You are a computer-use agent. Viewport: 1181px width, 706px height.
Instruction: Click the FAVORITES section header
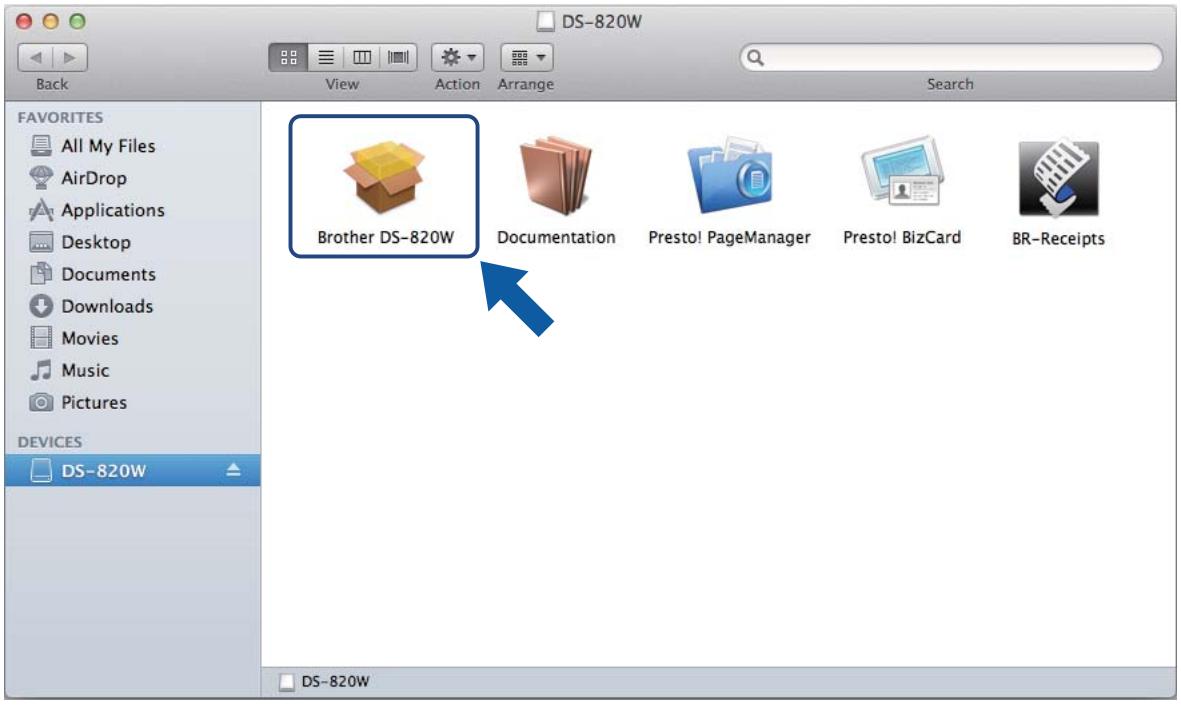pos(60,118)
